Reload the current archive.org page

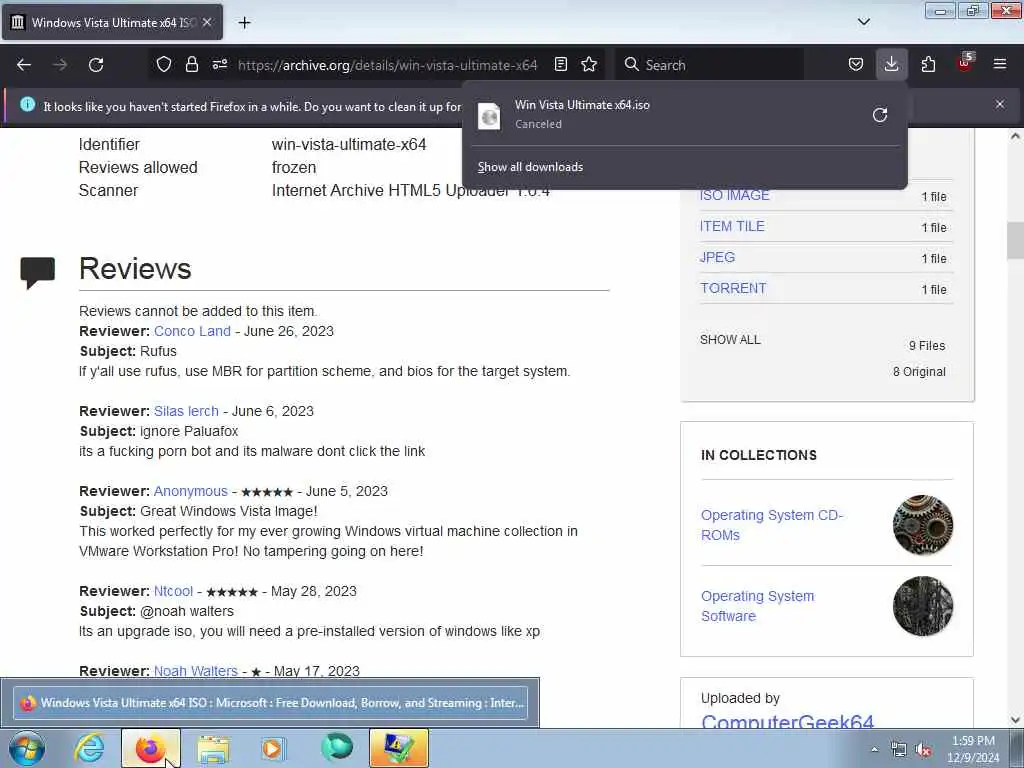[96, 65]
